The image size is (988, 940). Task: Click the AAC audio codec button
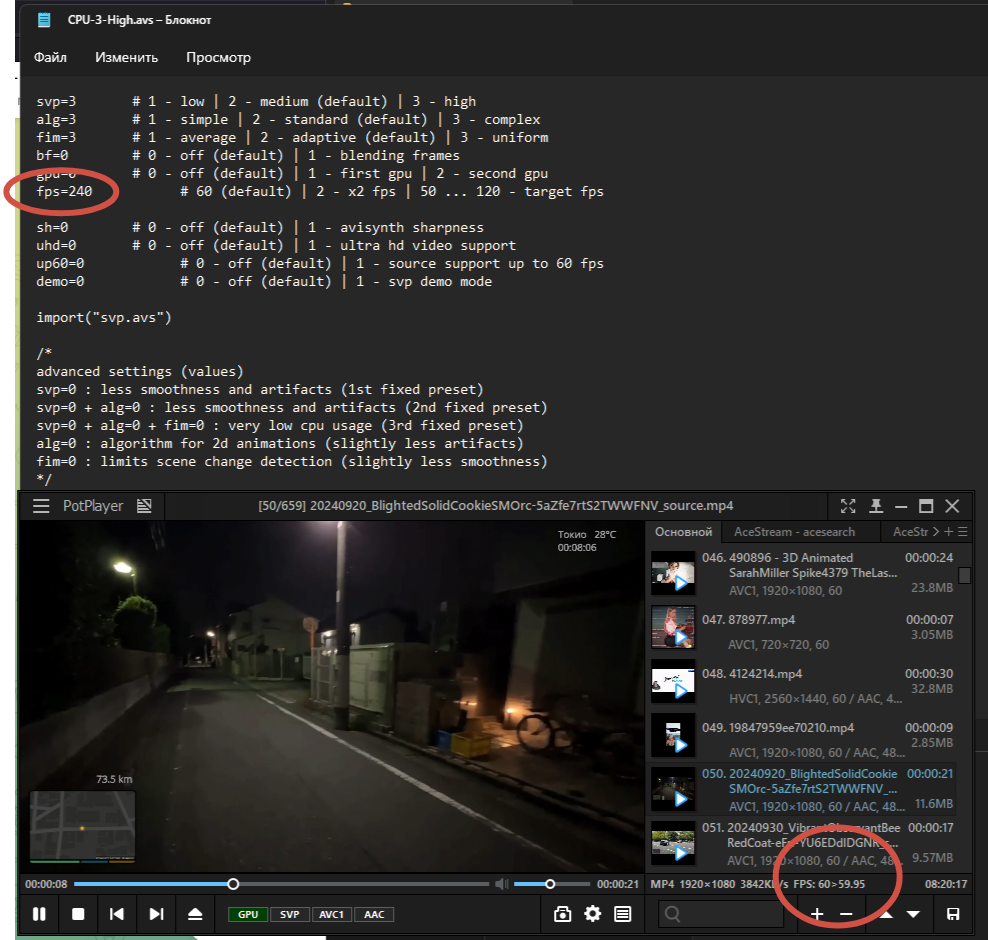point(374,914)
